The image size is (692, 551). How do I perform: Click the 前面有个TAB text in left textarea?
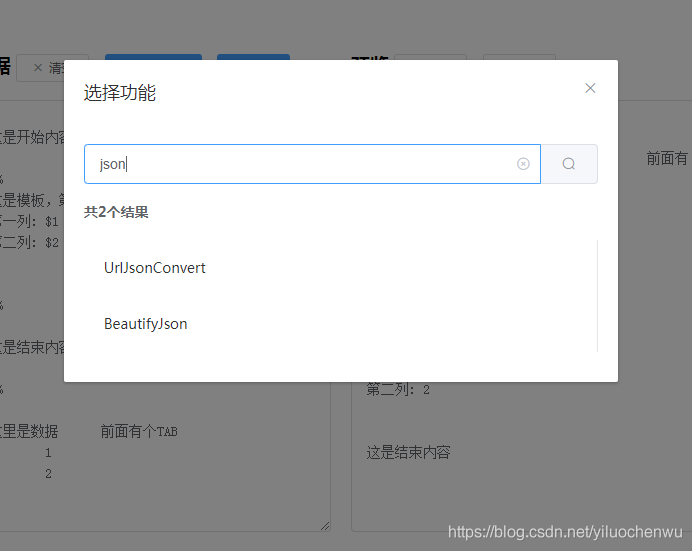[139, 431]
